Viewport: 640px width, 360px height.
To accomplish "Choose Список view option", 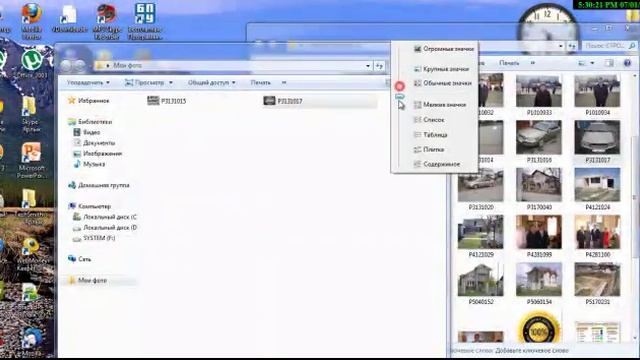I will (x=429, y=120).
